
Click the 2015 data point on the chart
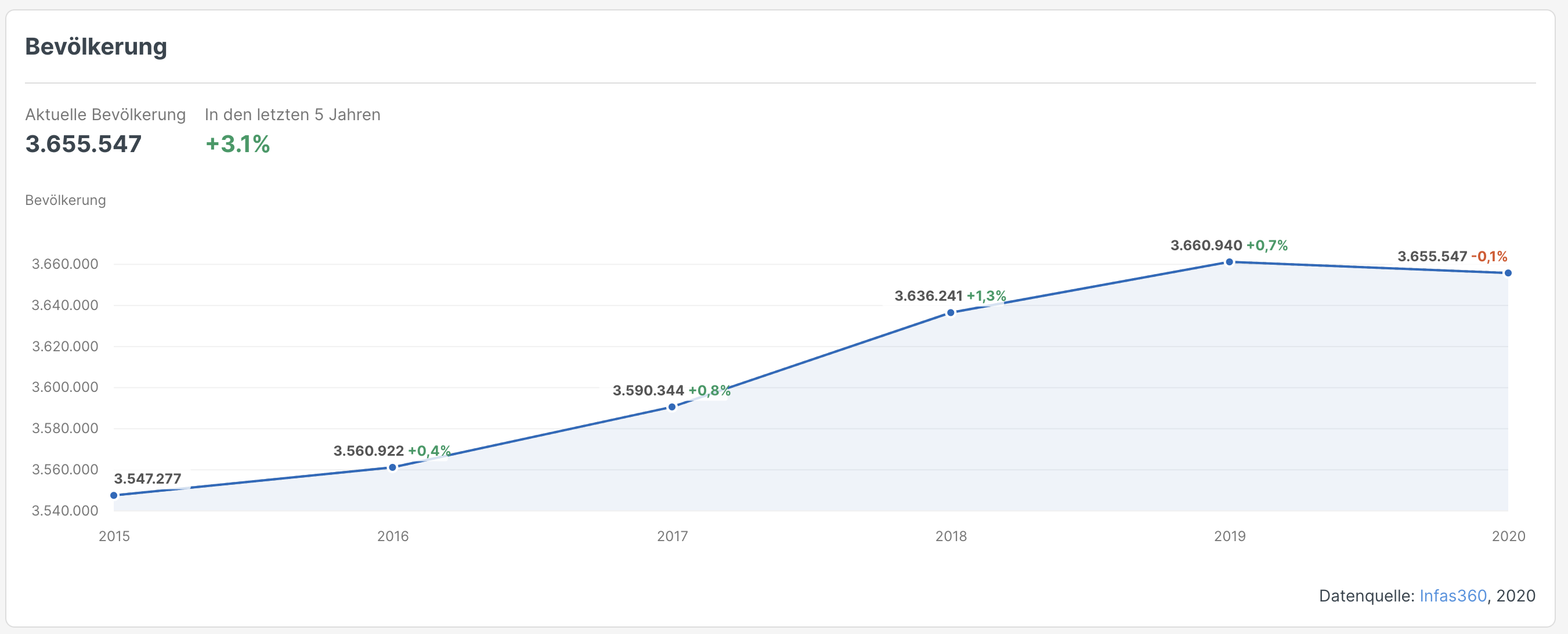click(114, 495)
